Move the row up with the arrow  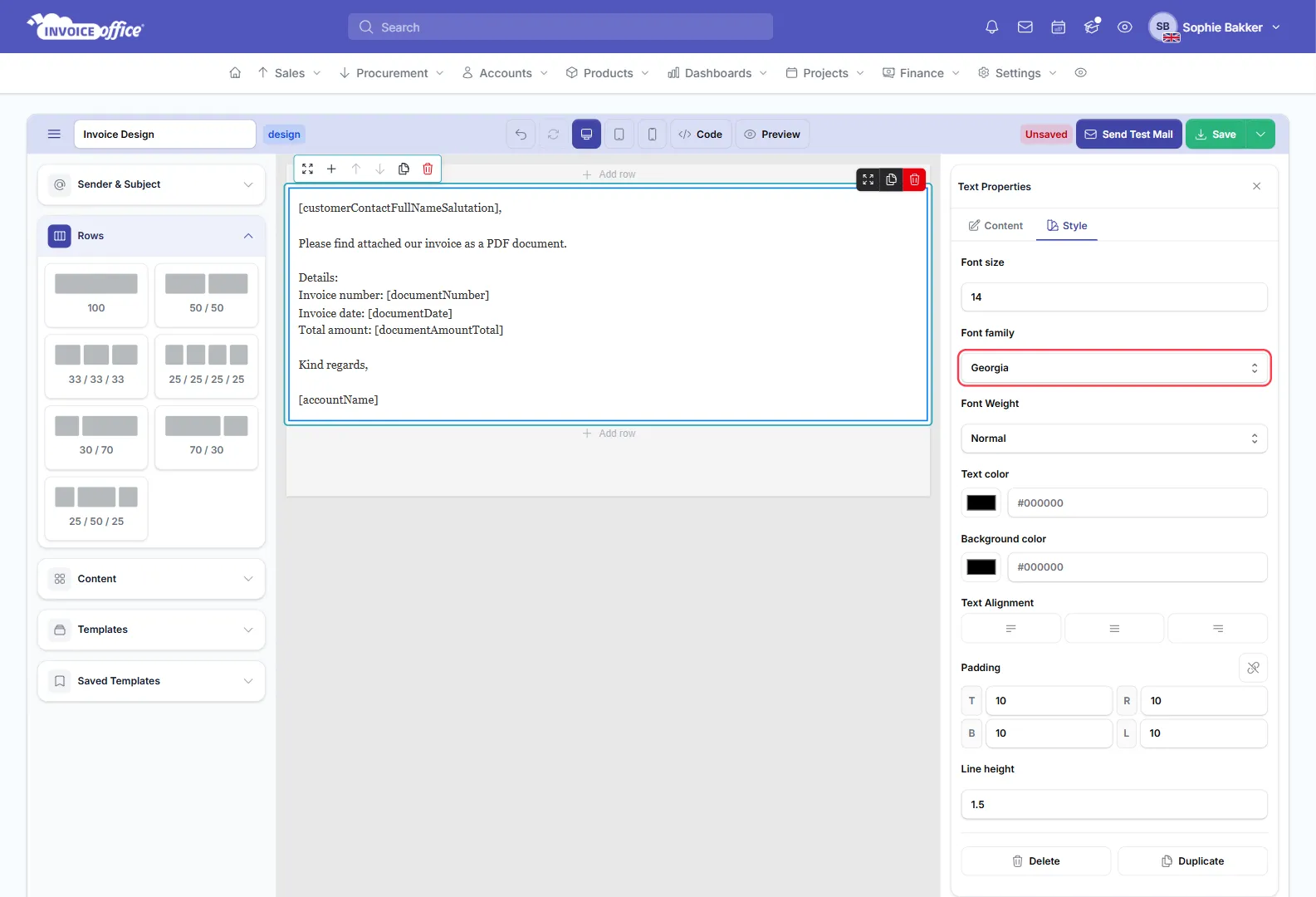pyautogui.click(x=356, y=169)
